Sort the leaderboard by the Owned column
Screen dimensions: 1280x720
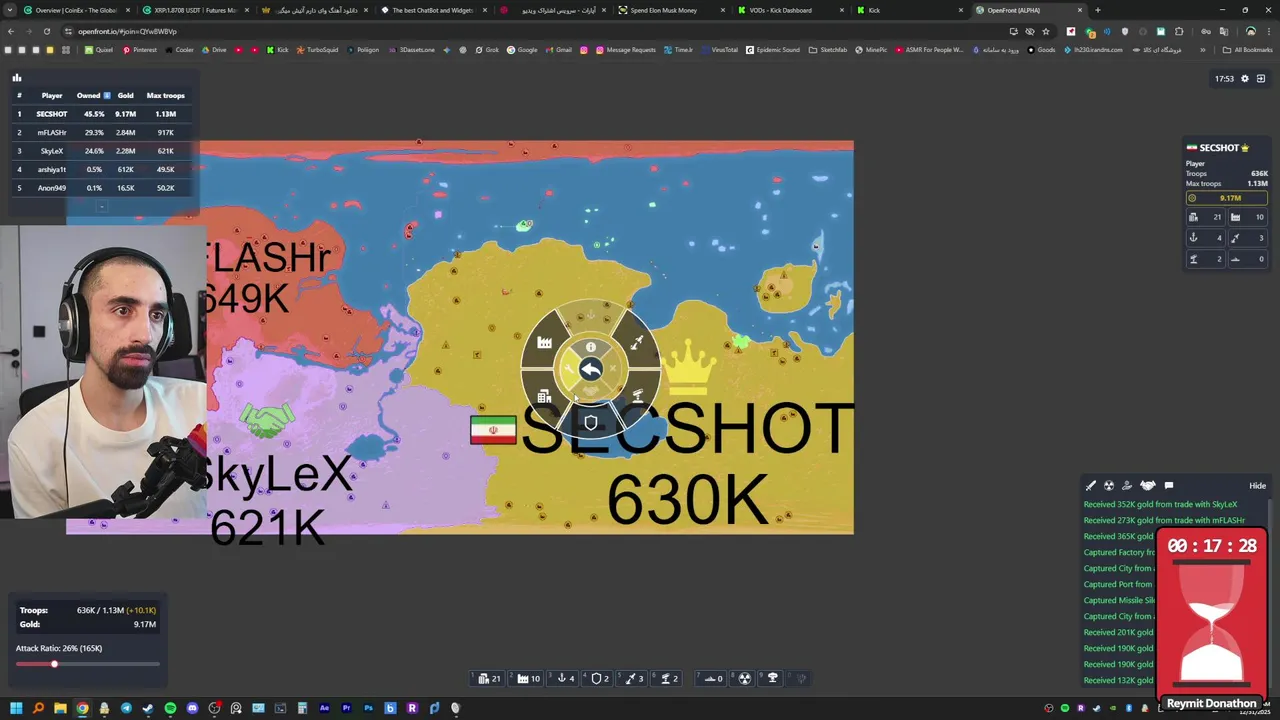point(94,95)
